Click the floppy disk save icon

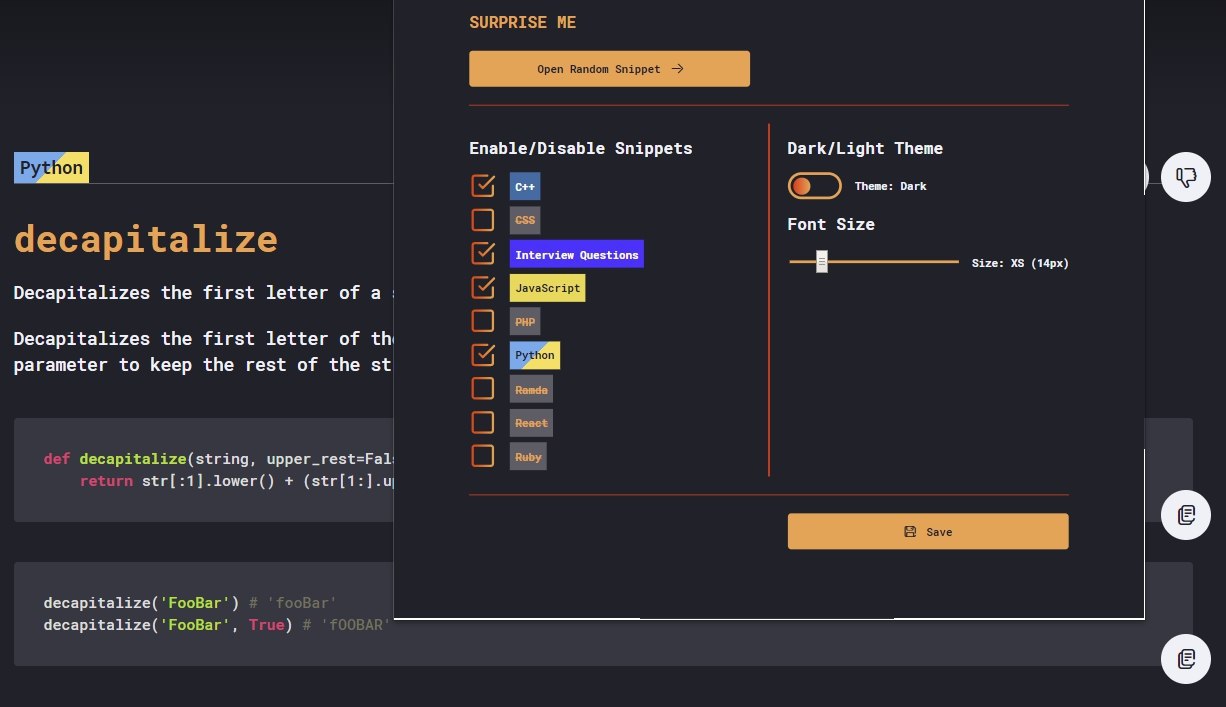[x=910, y=532]
